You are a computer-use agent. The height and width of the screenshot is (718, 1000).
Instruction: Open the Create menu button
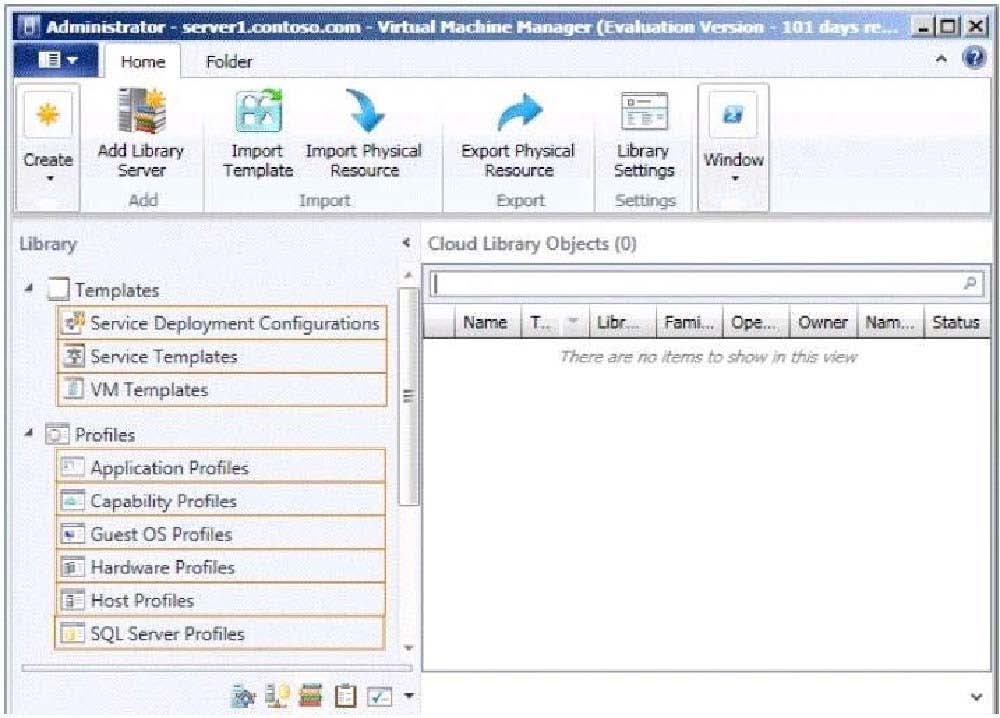coord(48,146)
